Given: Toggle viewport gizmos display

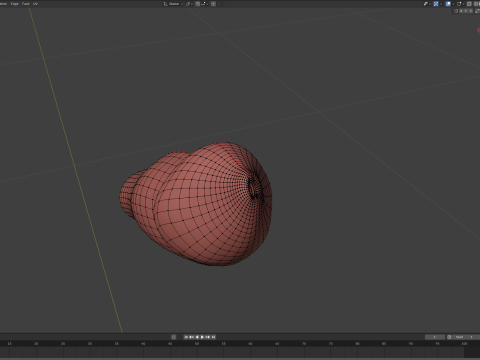Looking at the screenshot, I should (436, 4).
